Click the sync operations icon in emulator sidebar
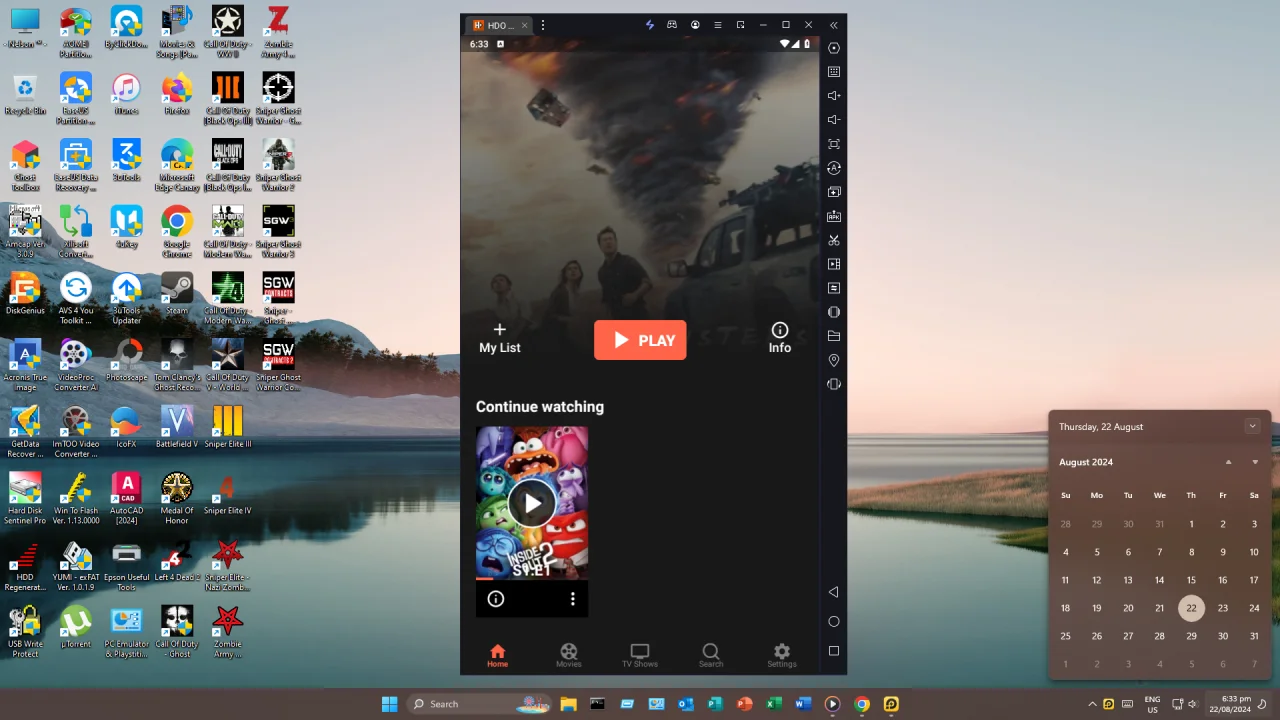 pos(834,168)
